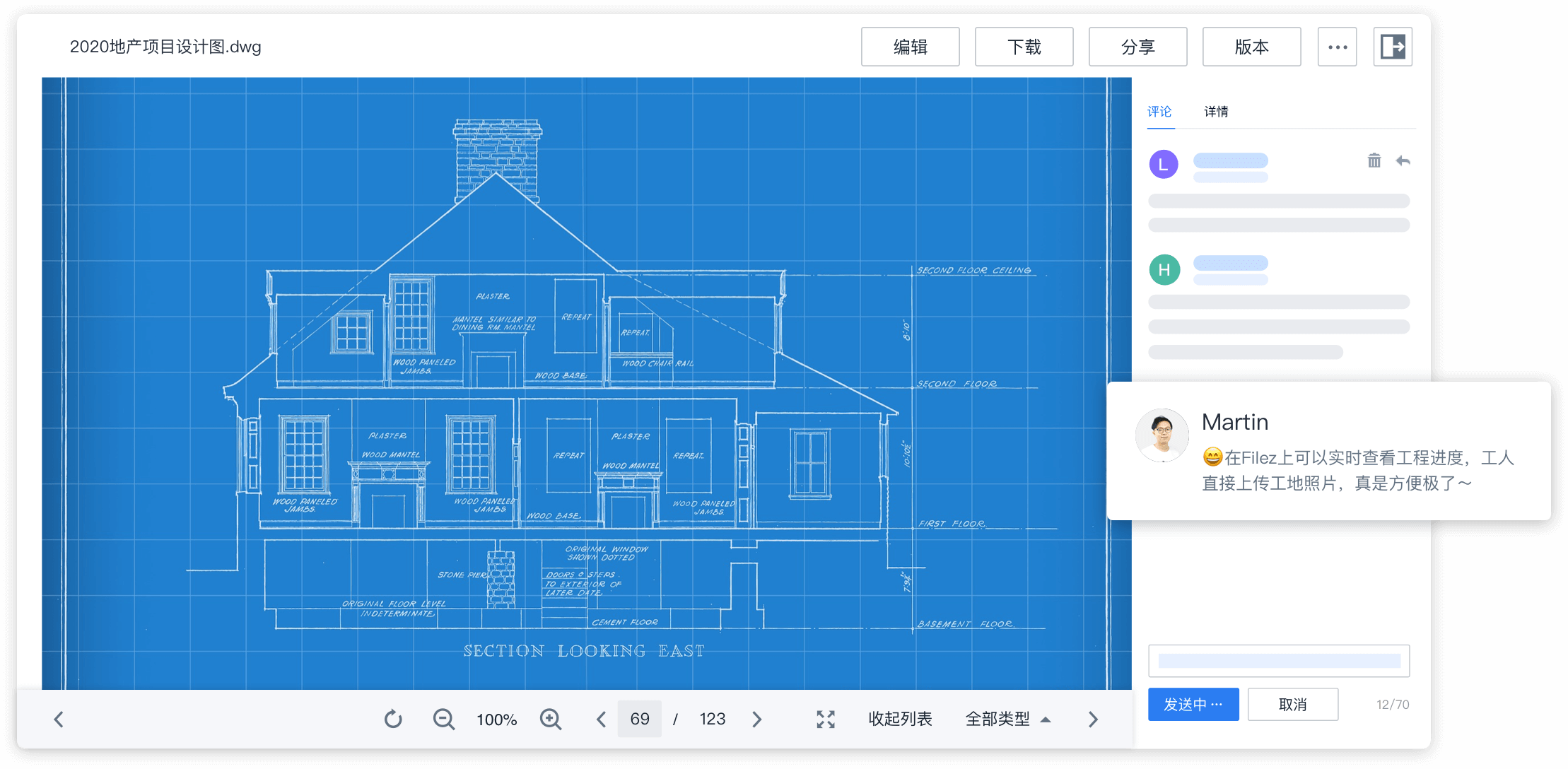Viewport: 1568px width, 769px height.
Task: Go to next page chevron
Action: (x=757, y=720)
